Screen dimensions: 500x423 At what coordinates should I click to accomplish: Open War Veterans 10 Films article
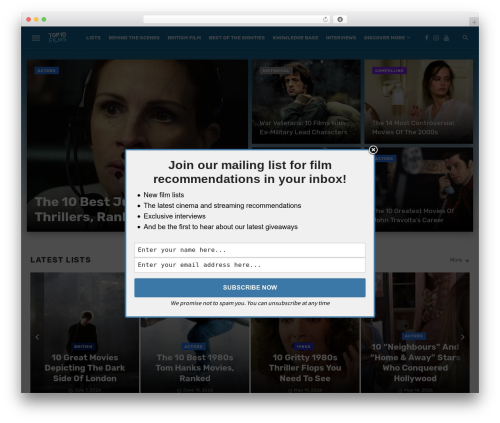[x=303, y=128]
